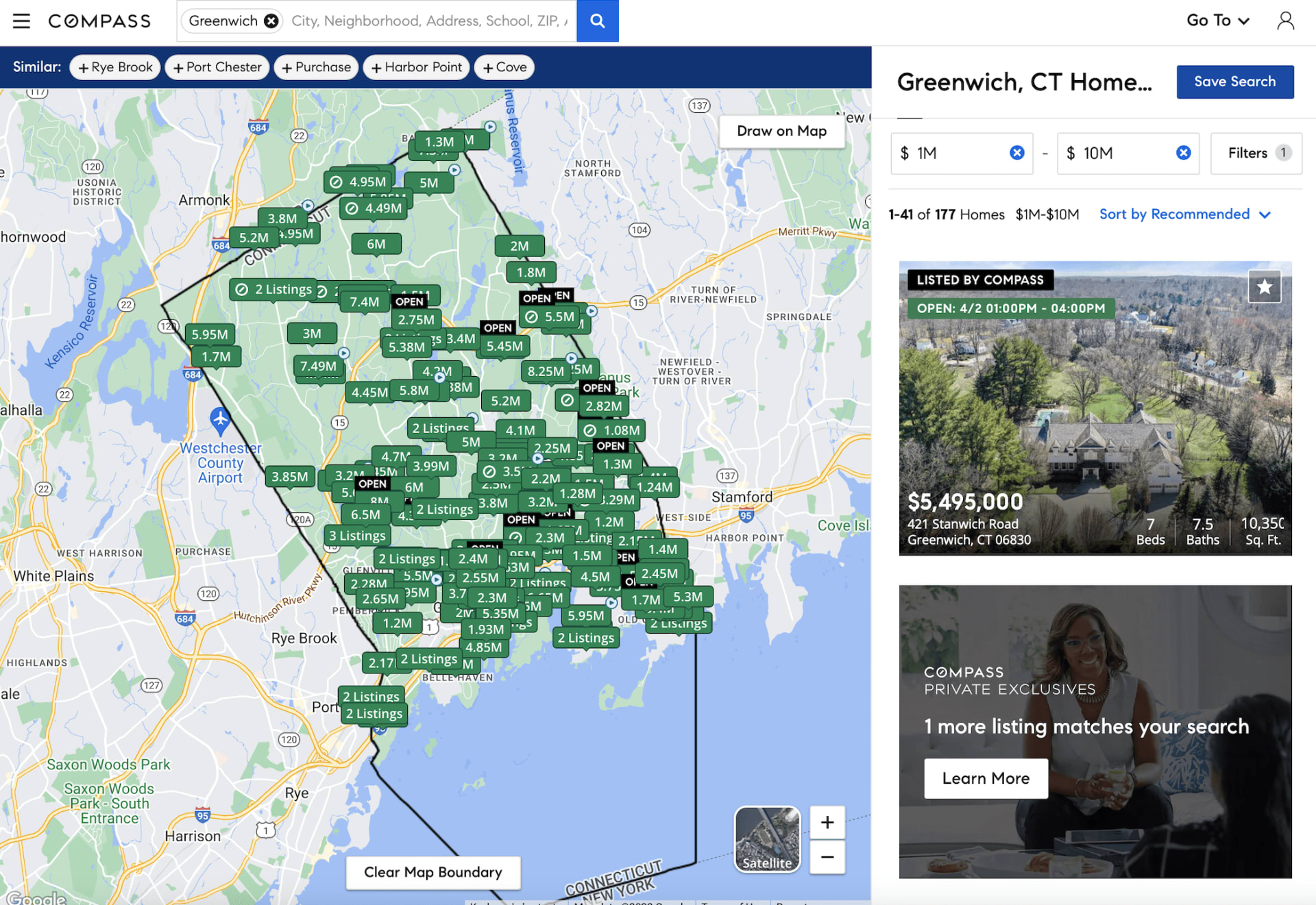This screenshot has width=1316, height=905.
Task: Select the 7.4M map marker
Action: tap(364, 302)
